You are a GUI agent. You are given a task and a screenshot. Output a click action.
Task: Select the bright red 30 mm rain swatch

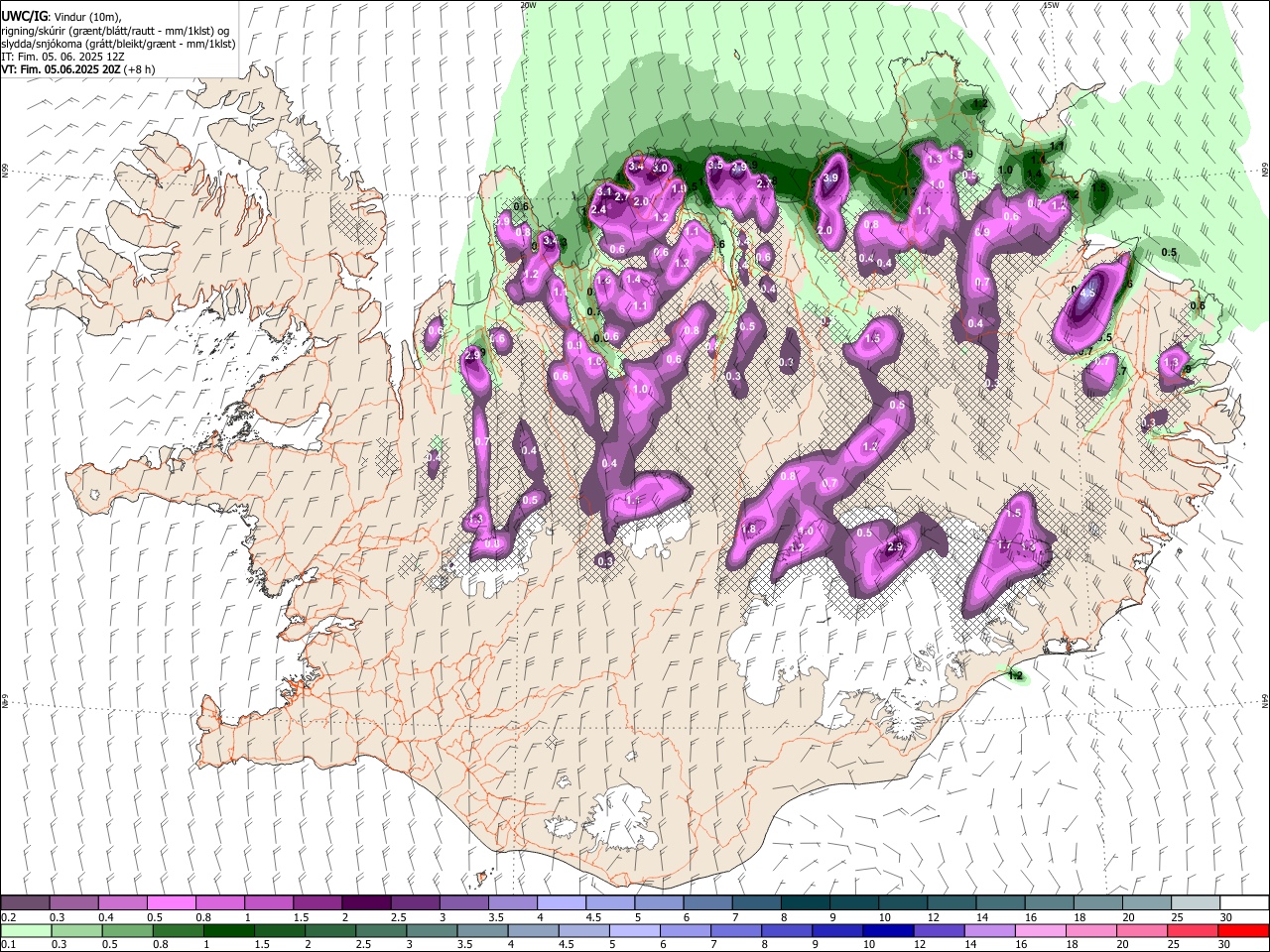pos(1243,931)
